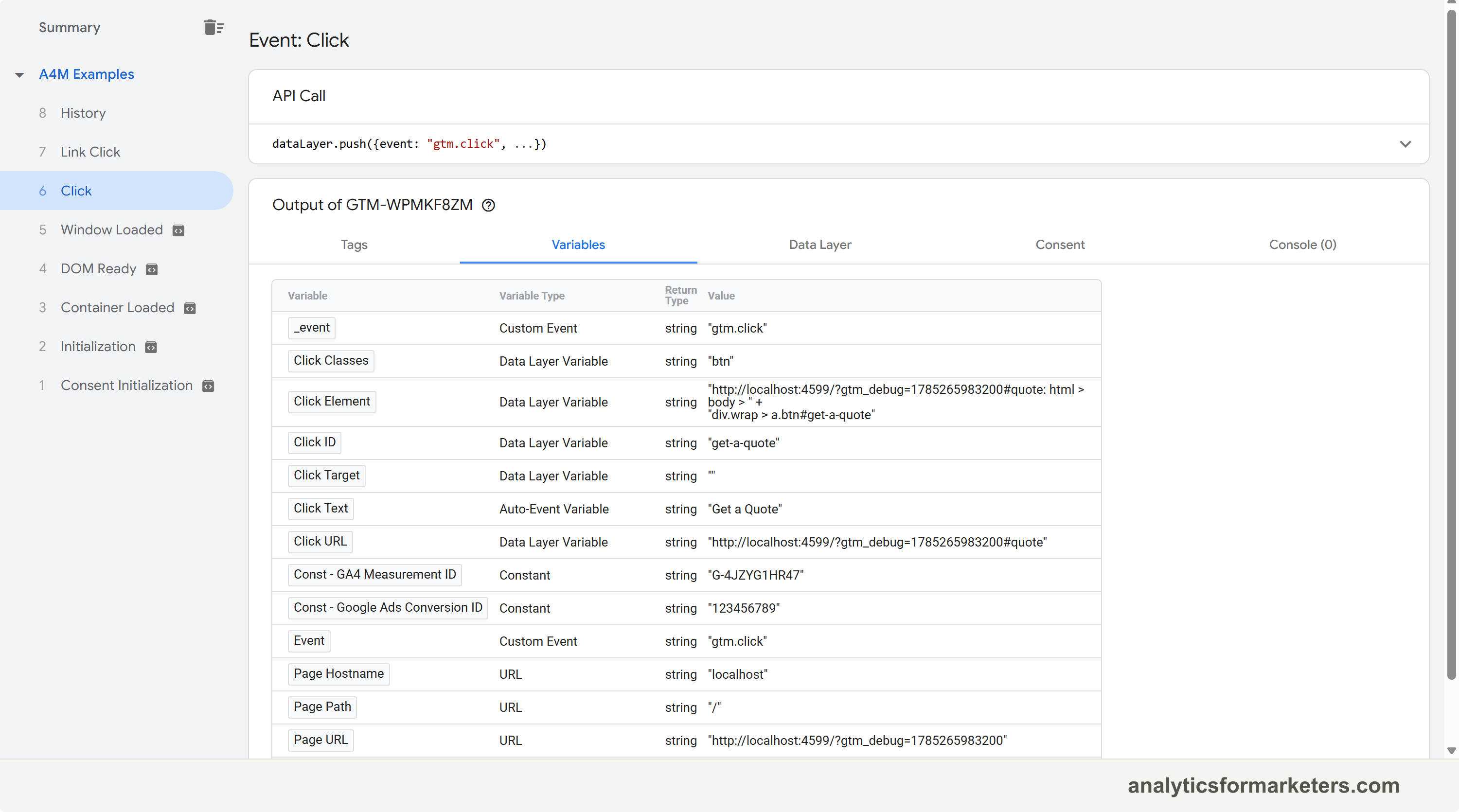1459x812 pixels.
Task: Select event 2 Initialization
Action: point(116,347)
